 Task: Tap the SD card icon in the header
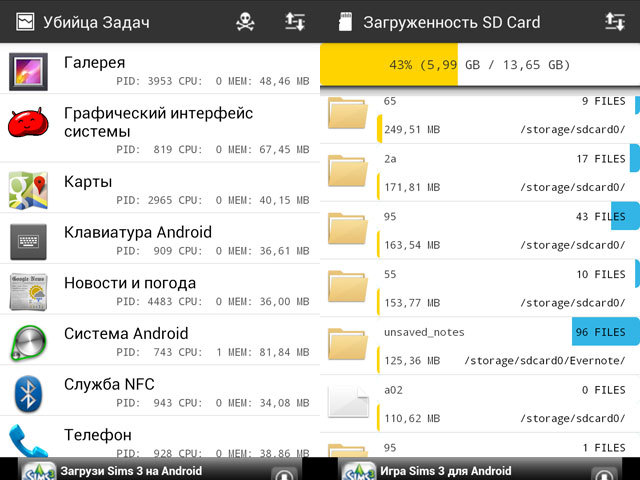pos(345,22)
